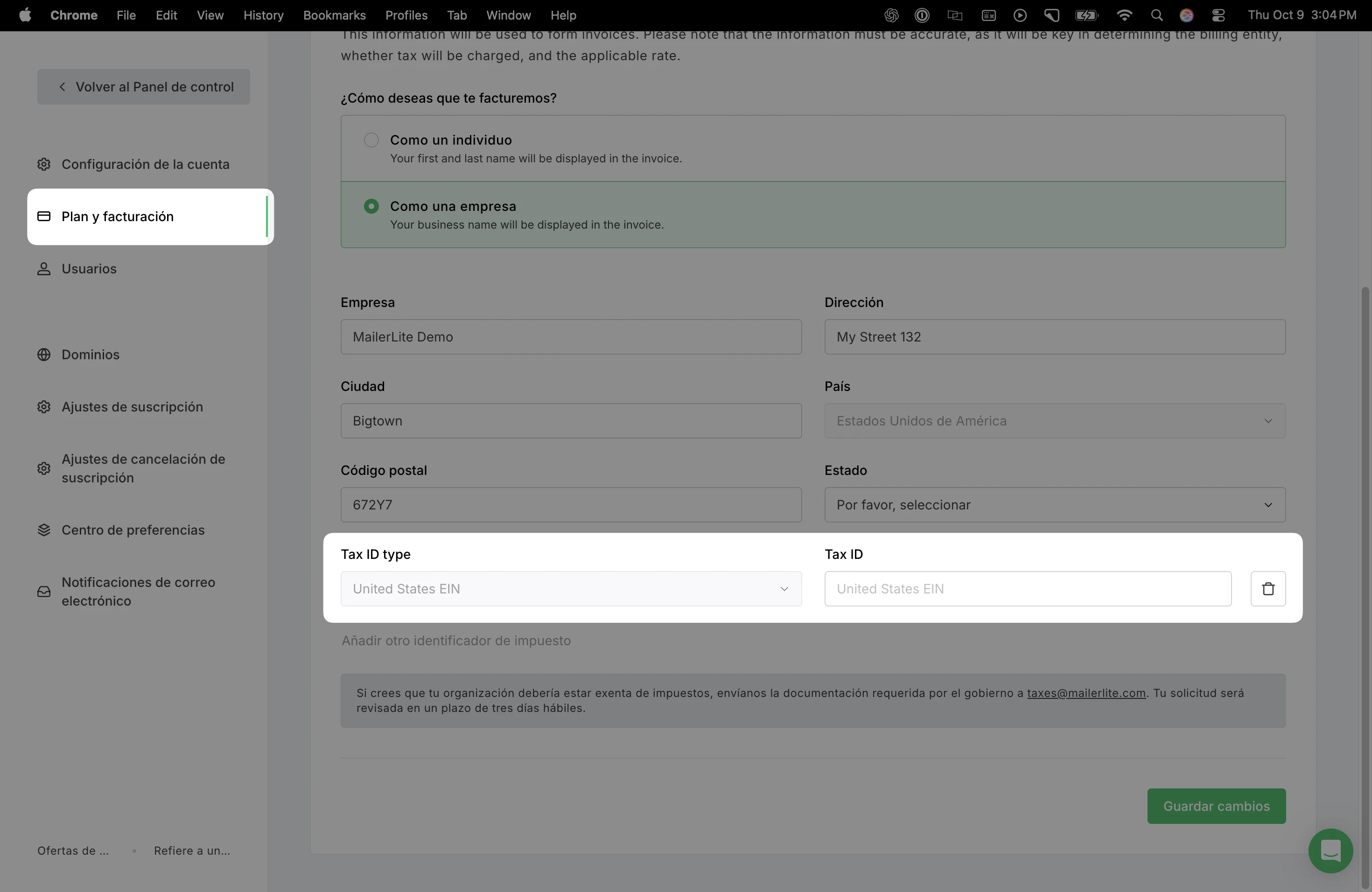Open the Tax ID type dropdown
The width and height of the screenshot is (1372, 892).
point(571,588)
